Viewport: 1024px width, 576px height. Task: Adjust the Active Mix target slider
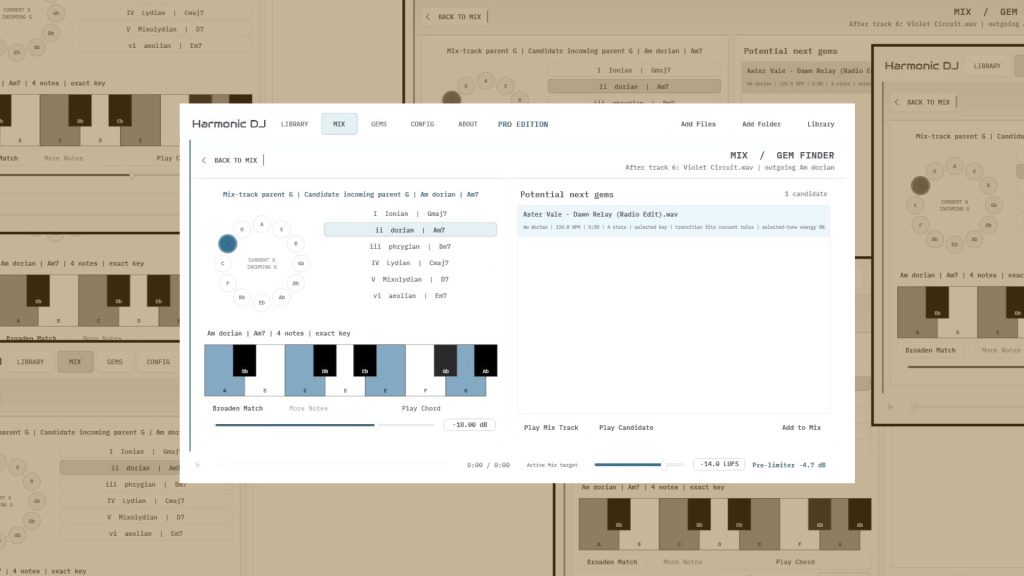(639, 465)
